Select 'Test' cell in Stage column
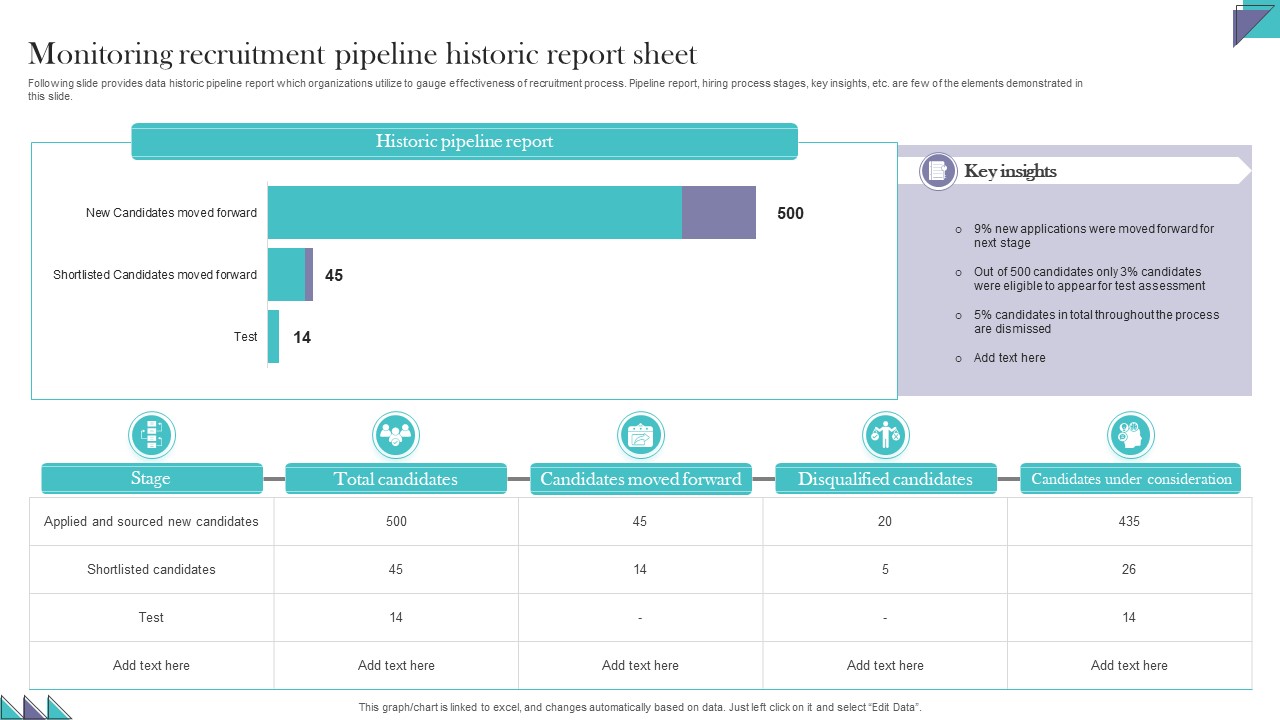 [x=151, y=618]
